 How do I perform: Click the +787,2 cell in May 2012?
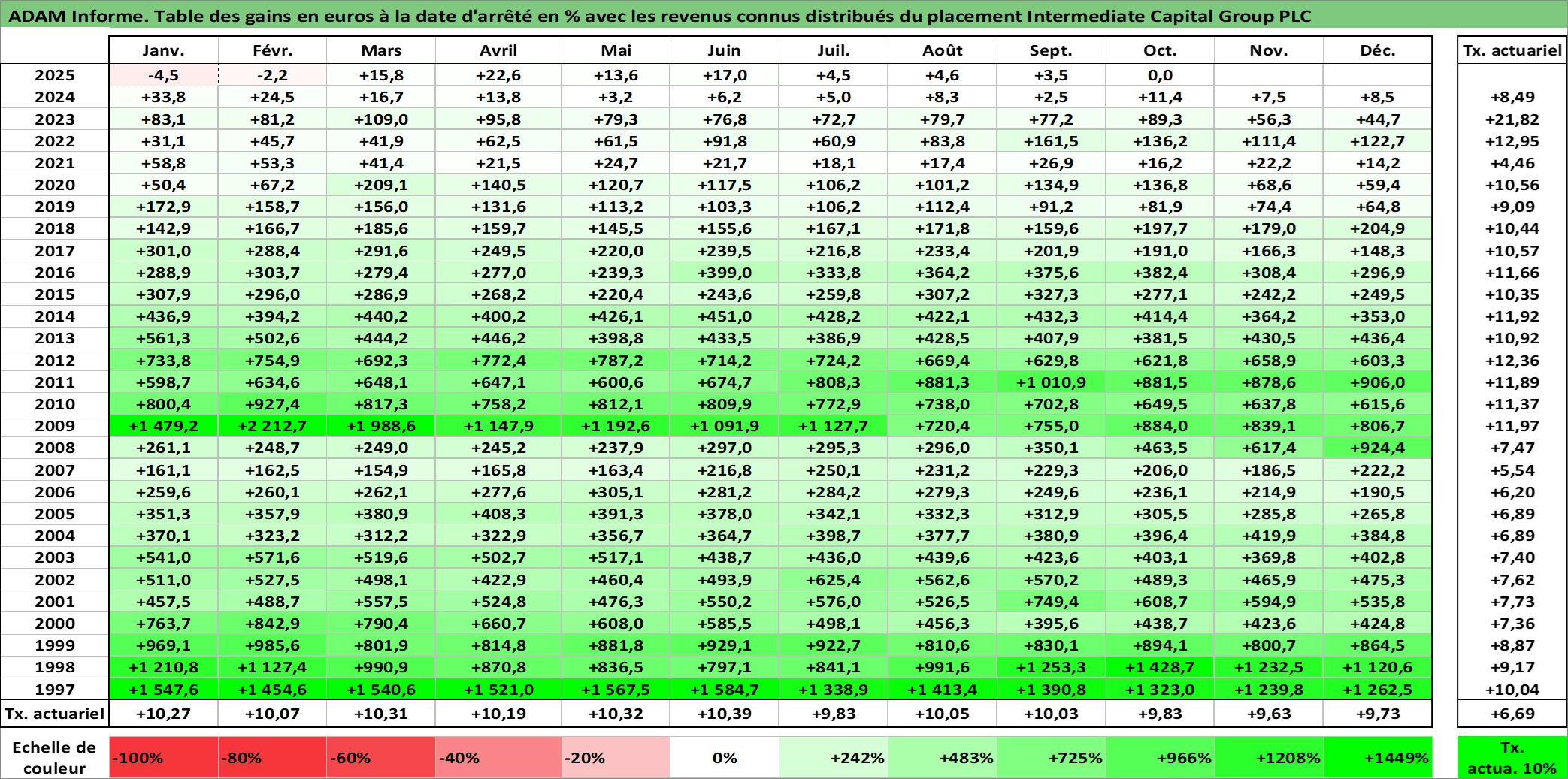point(616,361)
